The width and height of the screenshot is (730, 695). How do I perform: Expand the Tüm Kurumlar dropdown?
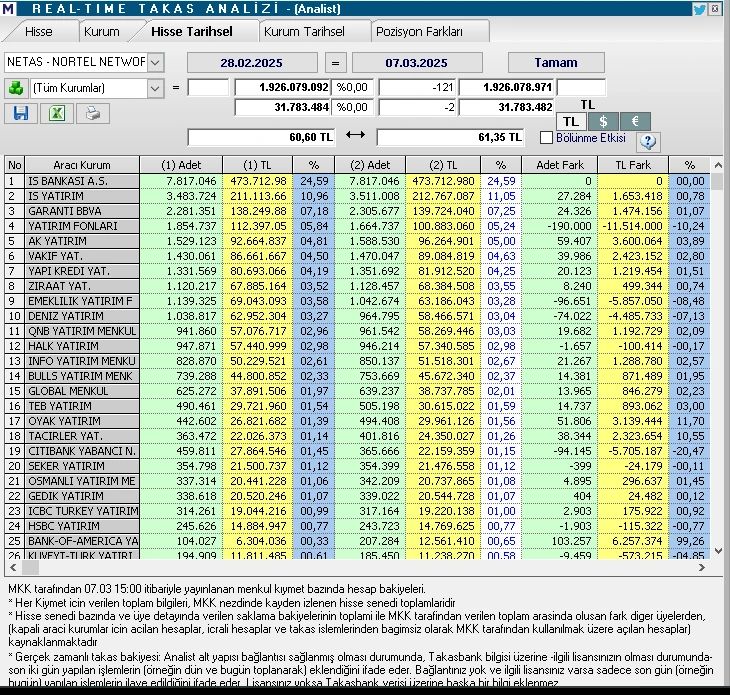pyautogui.click(x=155, y=88)
